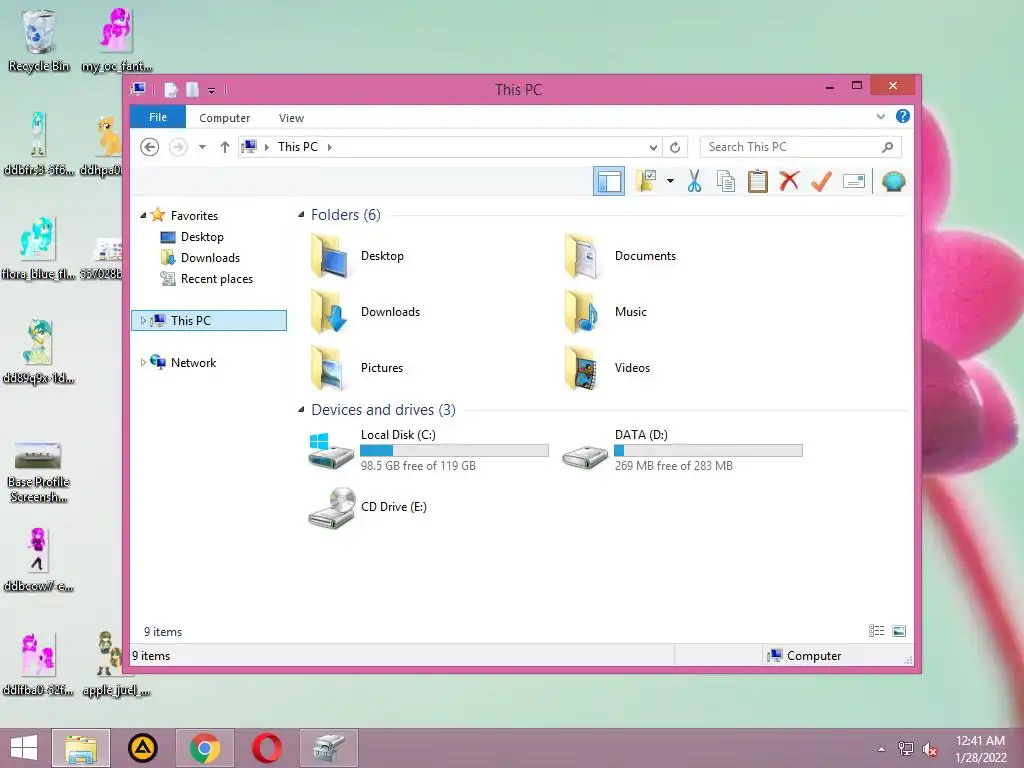Switch to details view icon

(876, 631)
